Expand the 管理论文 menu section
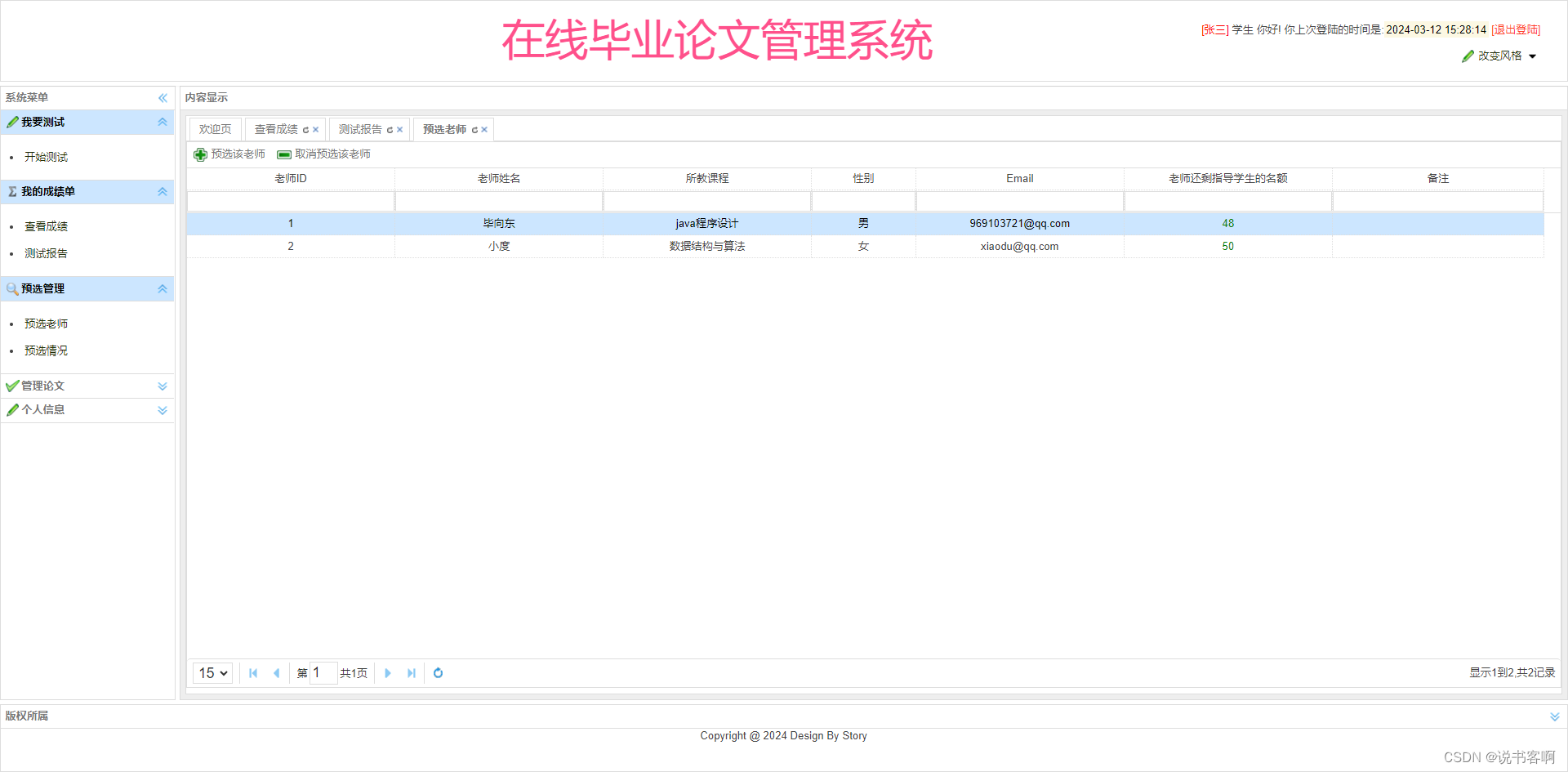 point(163,386)
